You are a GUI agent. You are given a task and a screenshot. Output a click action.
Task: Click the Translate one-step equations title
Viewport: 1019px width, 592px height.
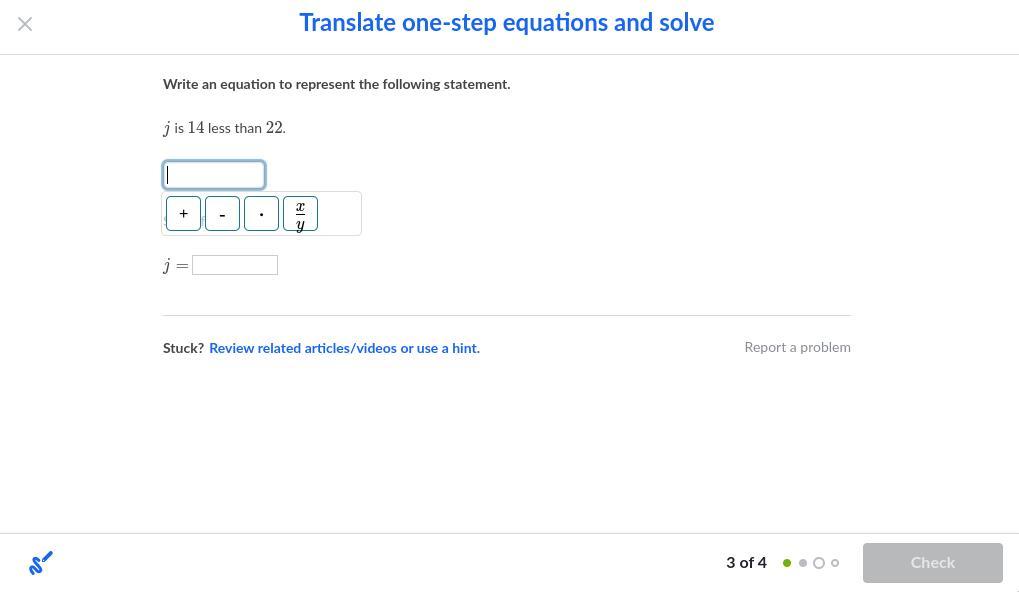(506, 23)
